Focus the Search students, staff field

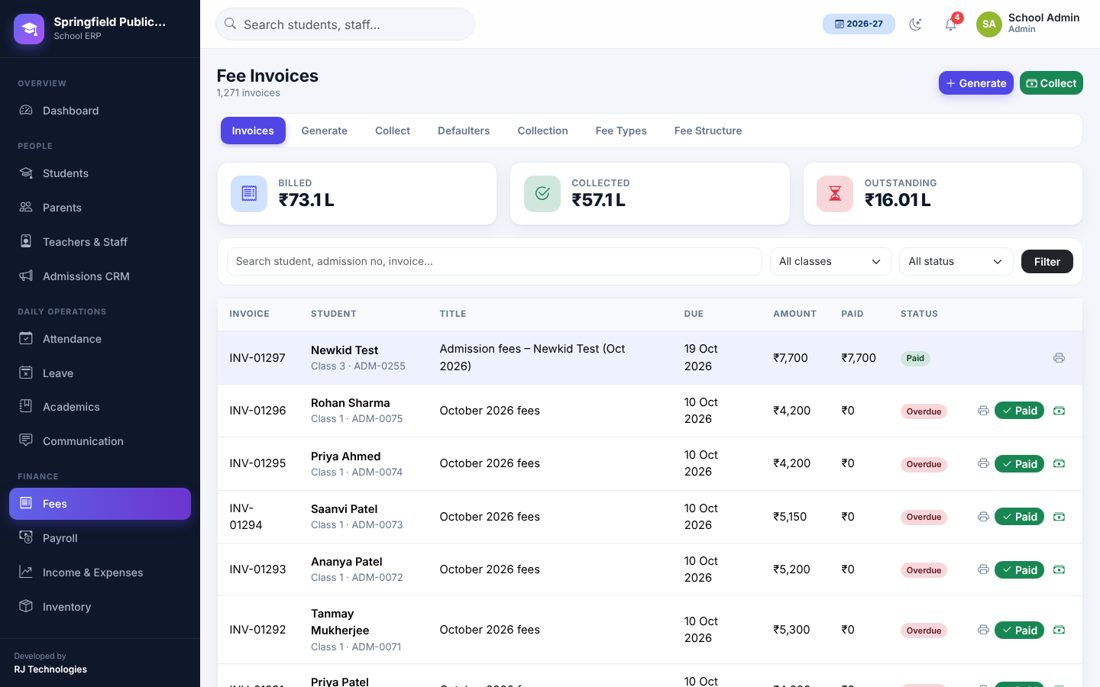(345, 24)
